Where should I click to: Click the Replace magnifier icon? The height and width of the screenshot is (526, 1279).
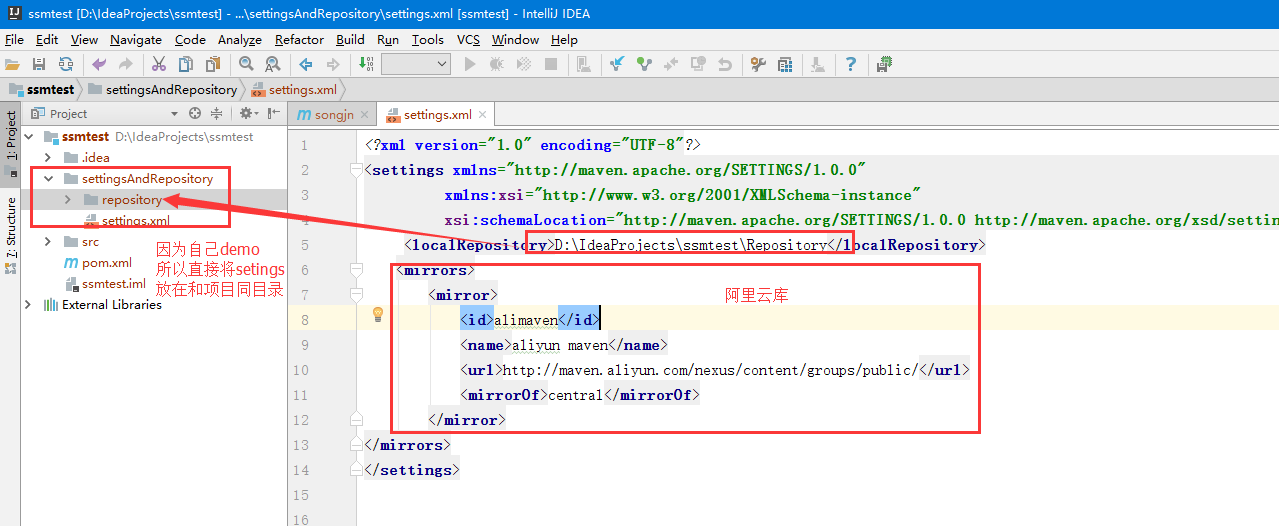(272, 64)
